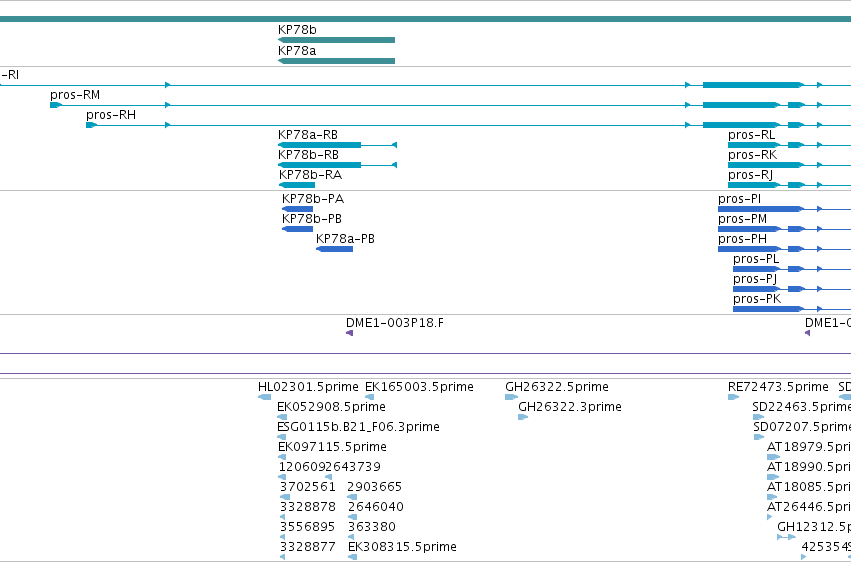This screenshot has width=851, height=562.
Task: Click the pros-RL transcript label
Action: point(752,135)
